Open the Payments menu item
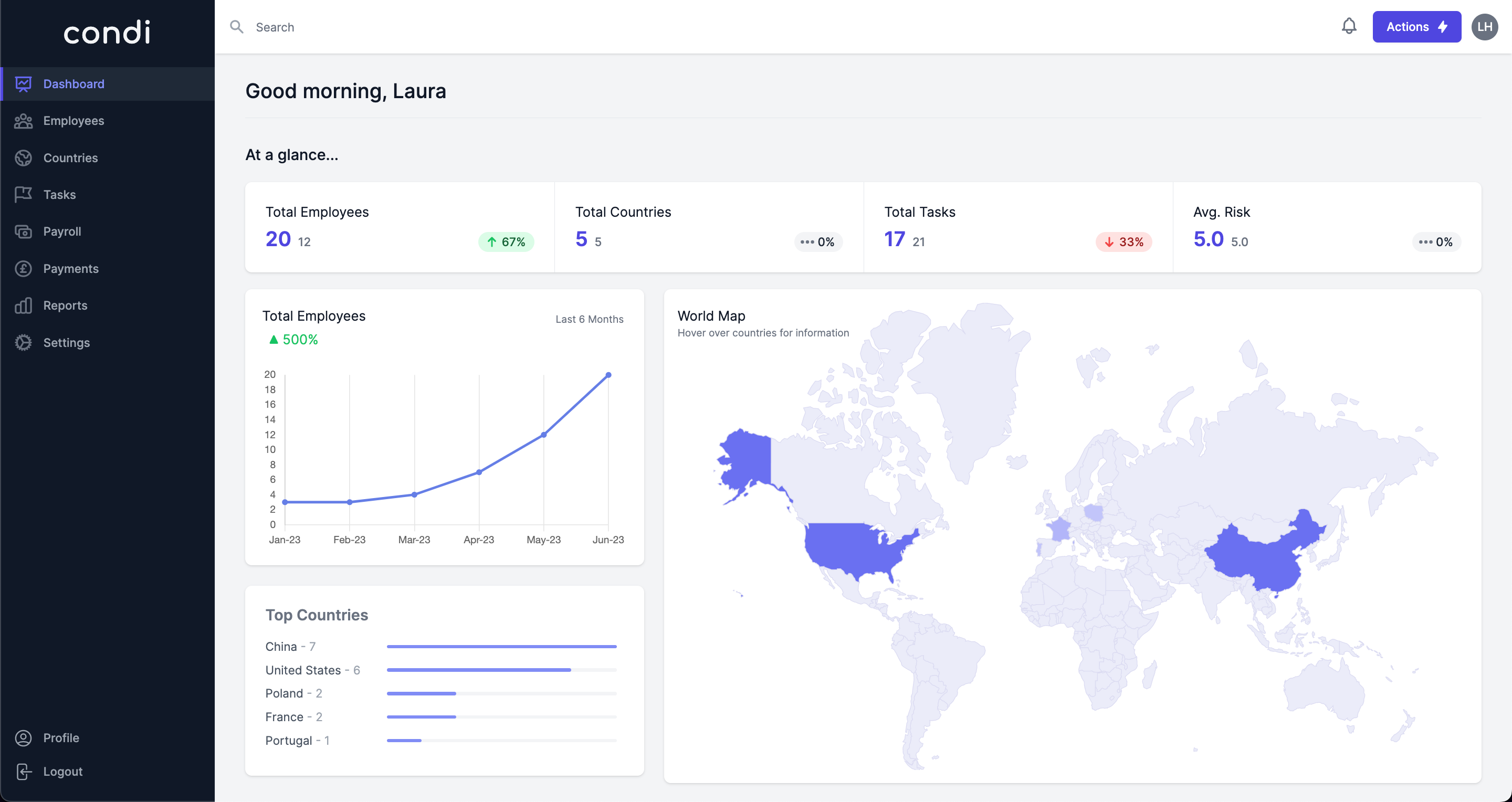Screen dimensions: 1512x802 (70, 269)
